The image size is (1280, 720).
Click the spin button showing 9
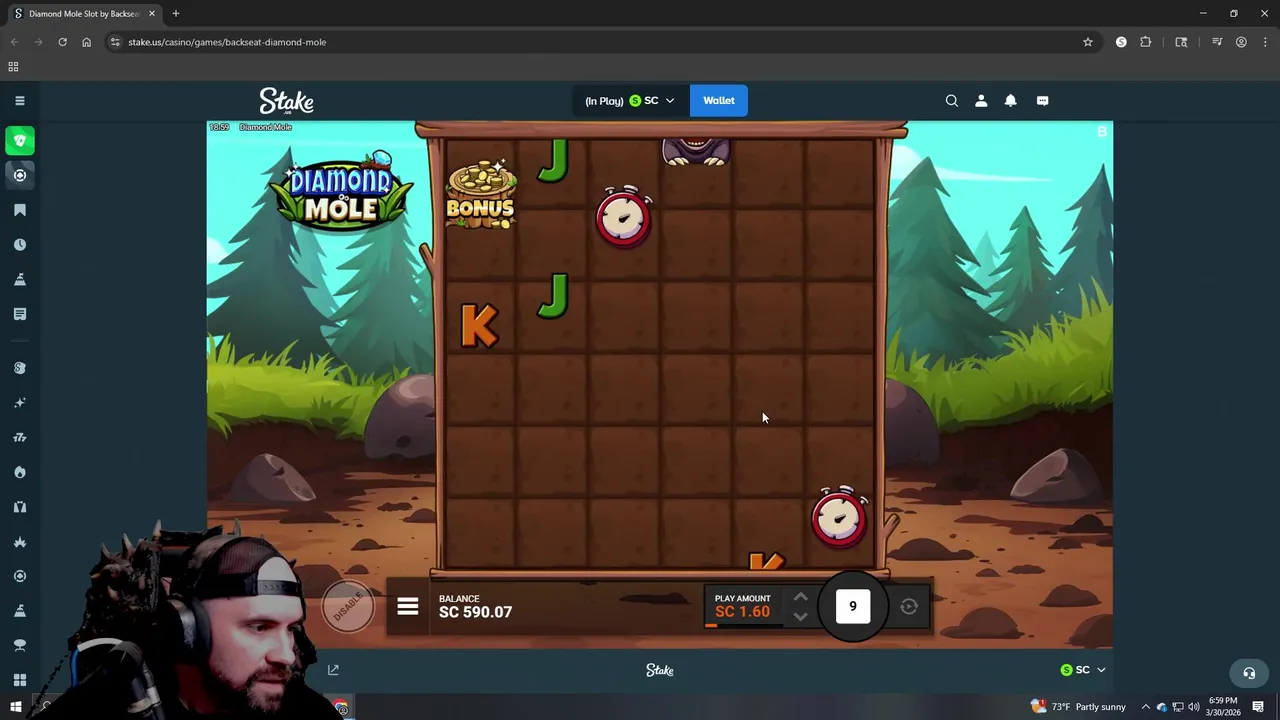click(x=852, y=606)
